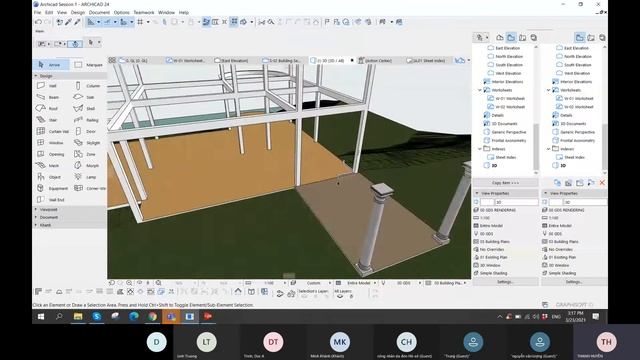The width and height of the screenshot is (640, 360).
Task: Click the Undo arrow in top toolbar
Action: pos(38,22)
